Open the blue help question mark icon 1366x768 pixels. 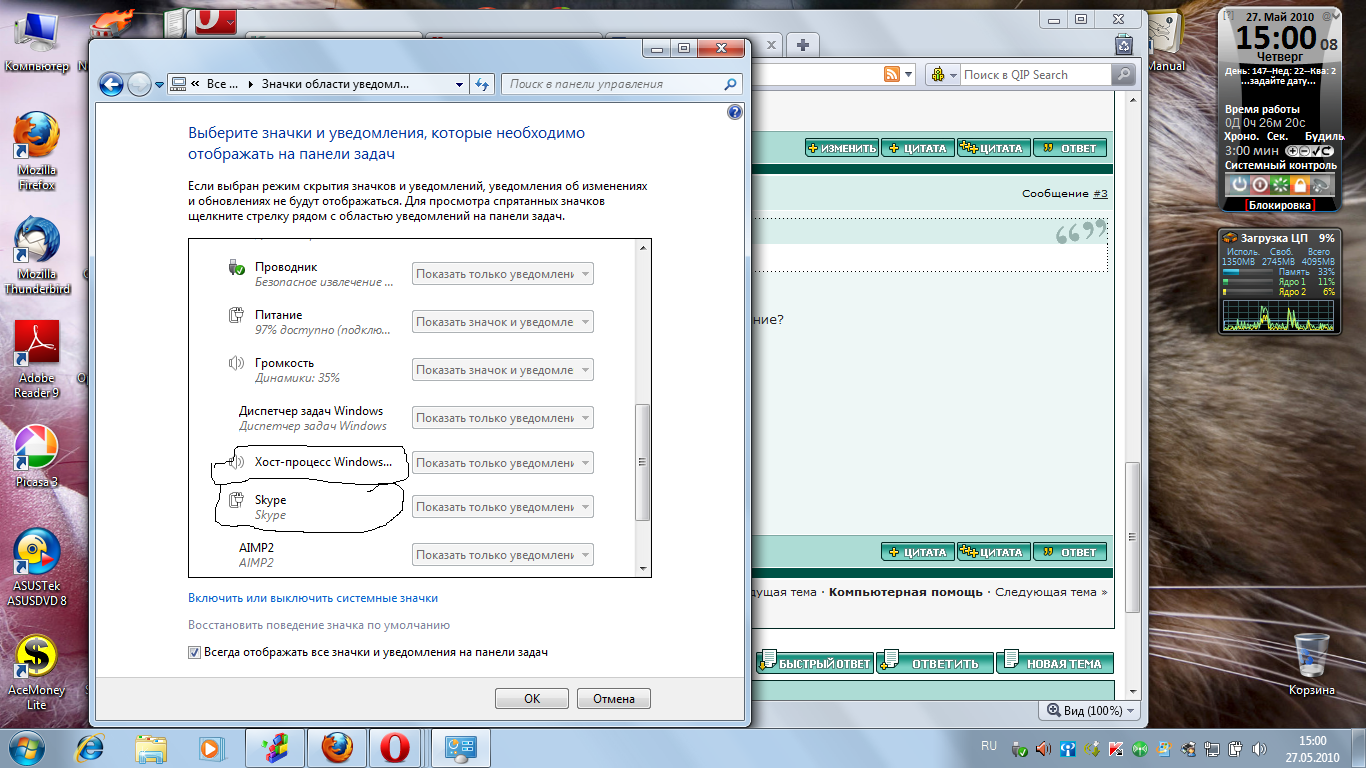point(735,112)
